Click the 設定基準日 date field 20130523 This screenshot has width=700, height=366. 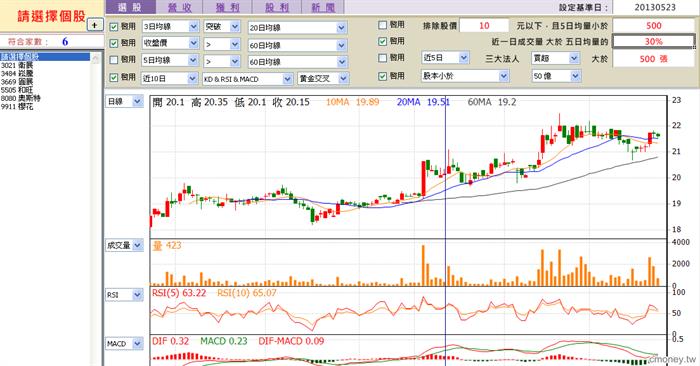pyautogui.click(x=655, y=7)
